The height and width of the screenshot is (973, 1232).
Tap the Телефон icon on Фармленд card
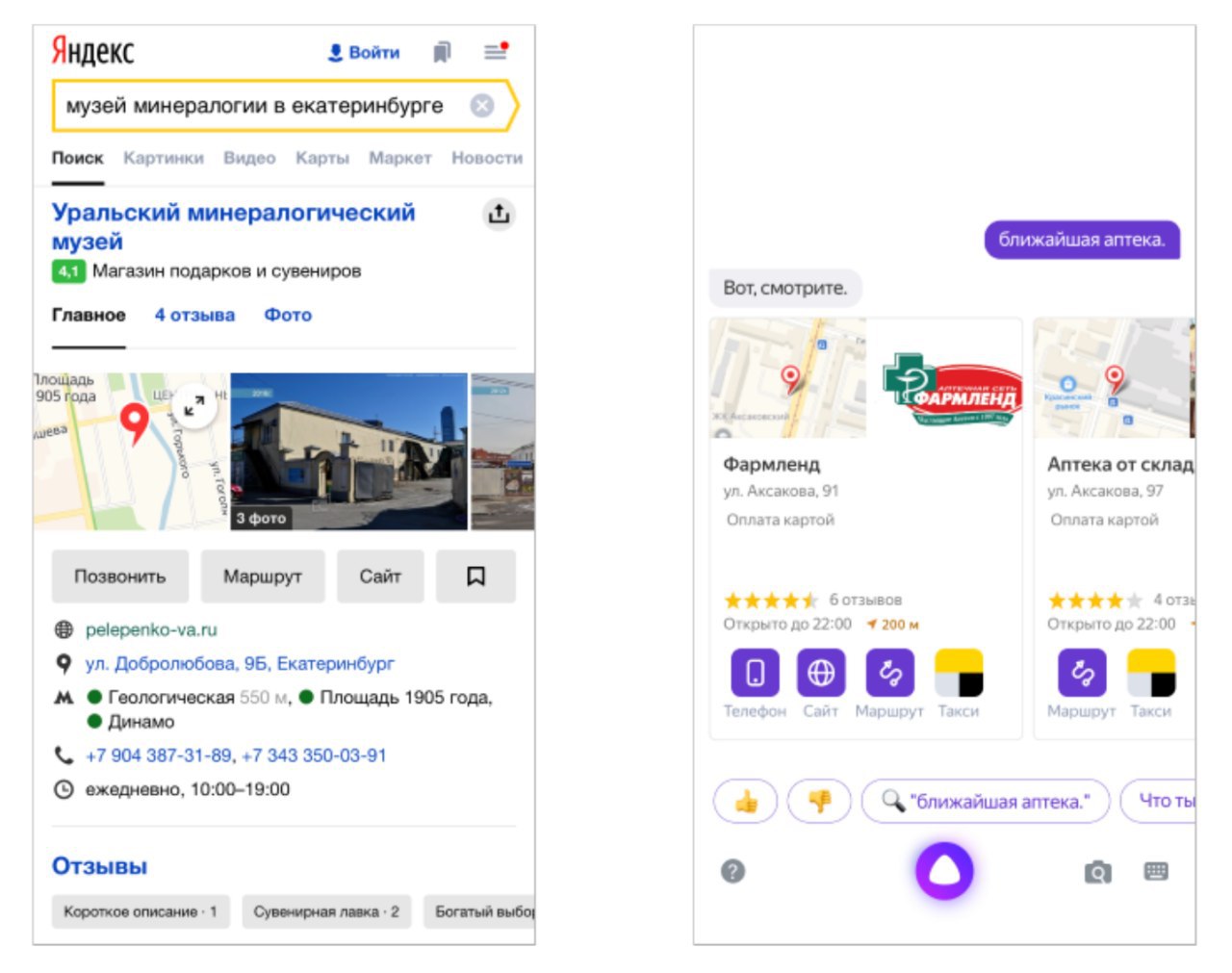click(756, 672)
